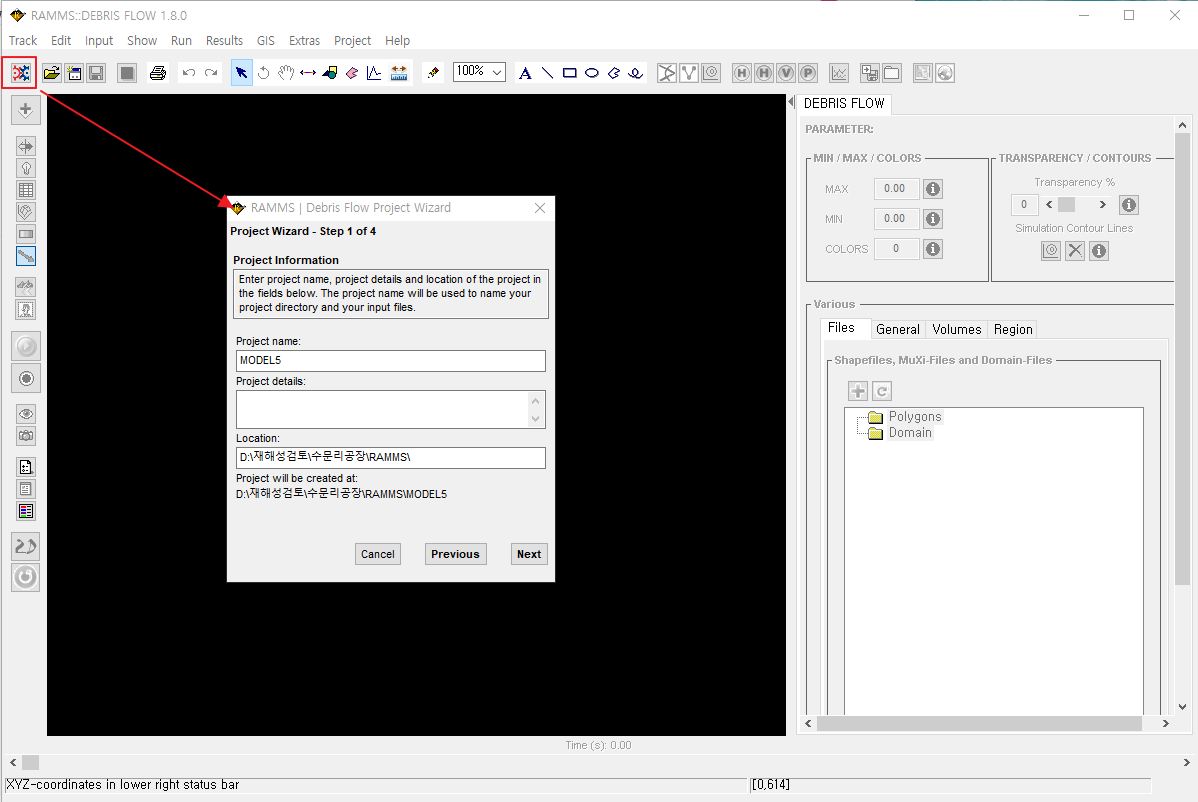Click the colored legend list icon in sidebar
This screenshot has width=1198, height=802.
click(x=26, y=511)
